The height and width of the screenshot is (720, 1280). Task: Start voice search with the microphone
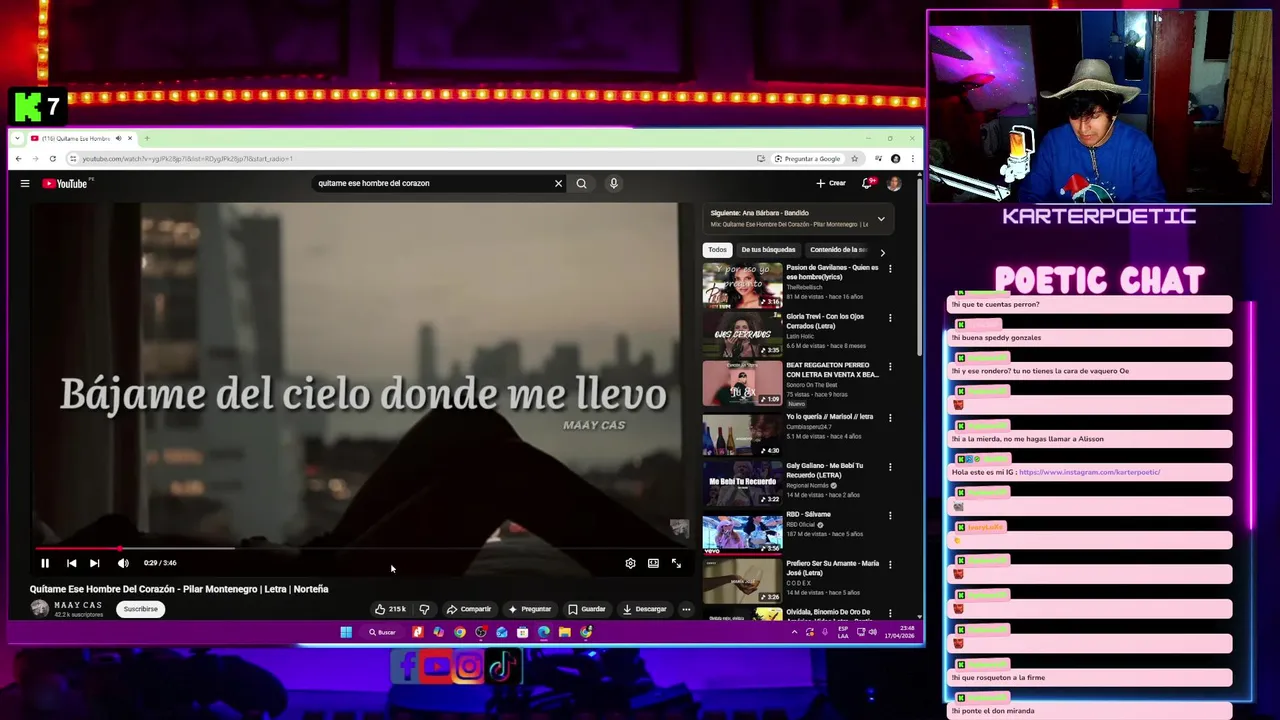[x=614, y=183]
